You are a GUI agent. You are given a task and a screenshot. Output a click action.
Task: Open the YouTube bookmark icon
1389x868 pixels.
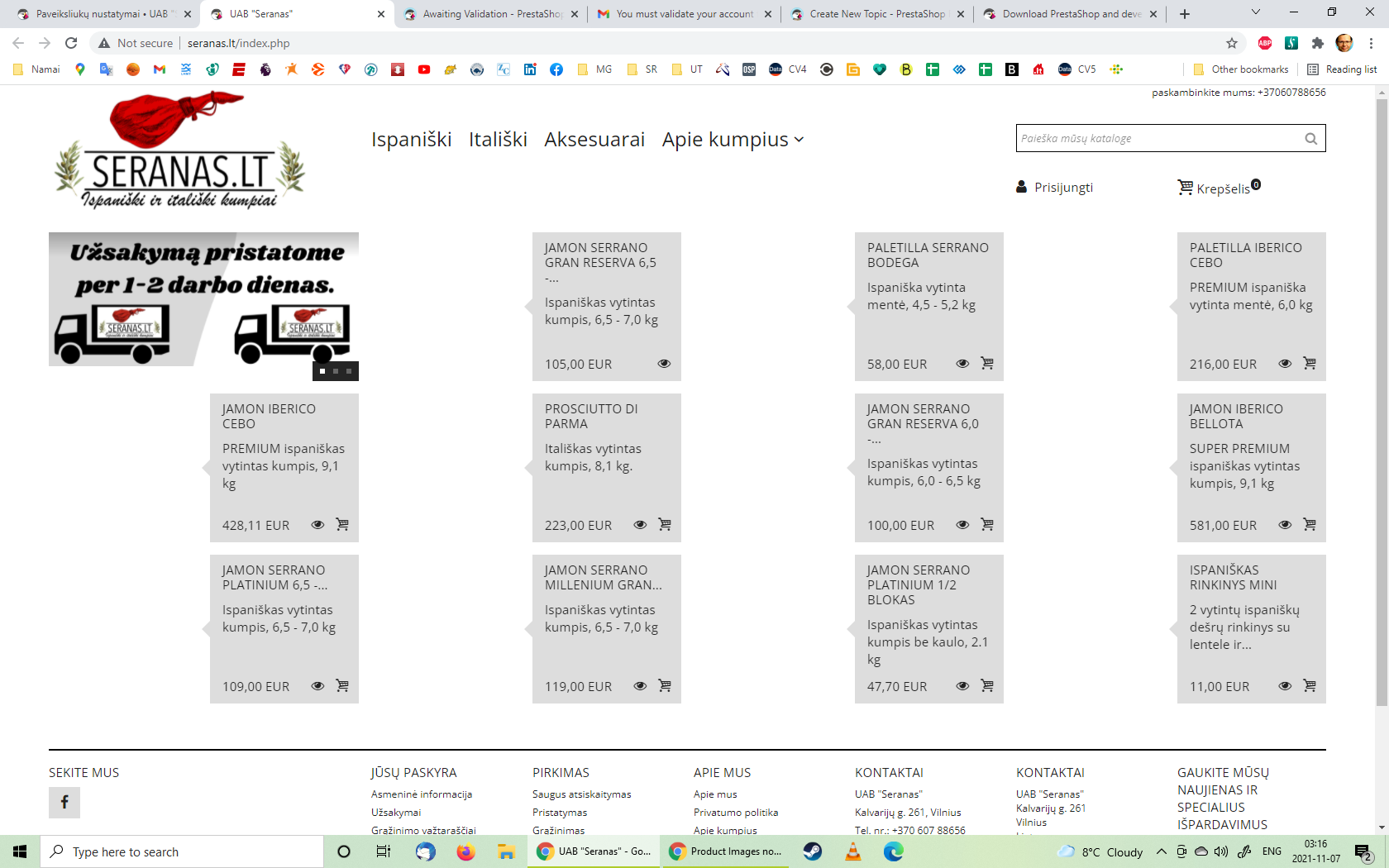click(424, 69)
